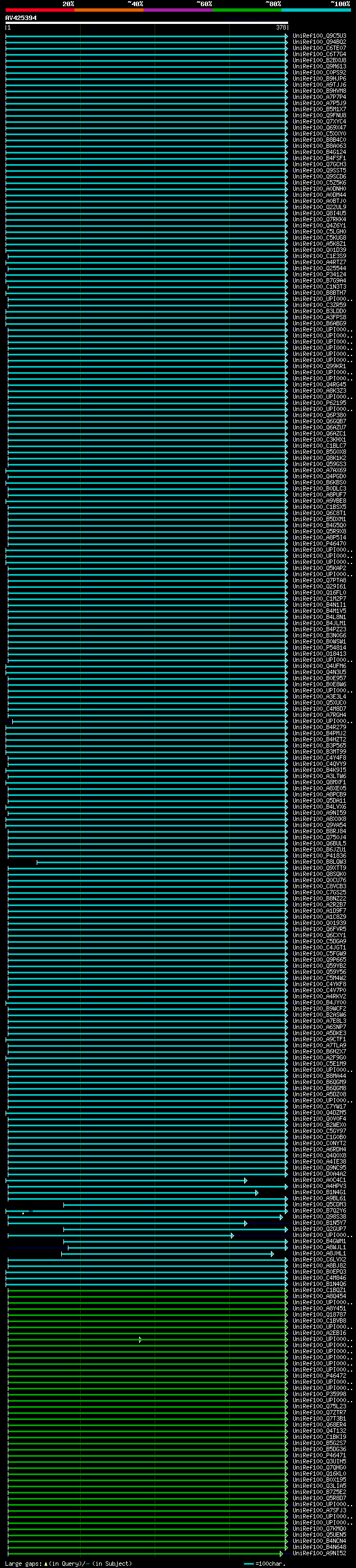
Task: Click the cyan alignment bar for UniRef100_B8LQW3
Action: click(x=162, y=862)
